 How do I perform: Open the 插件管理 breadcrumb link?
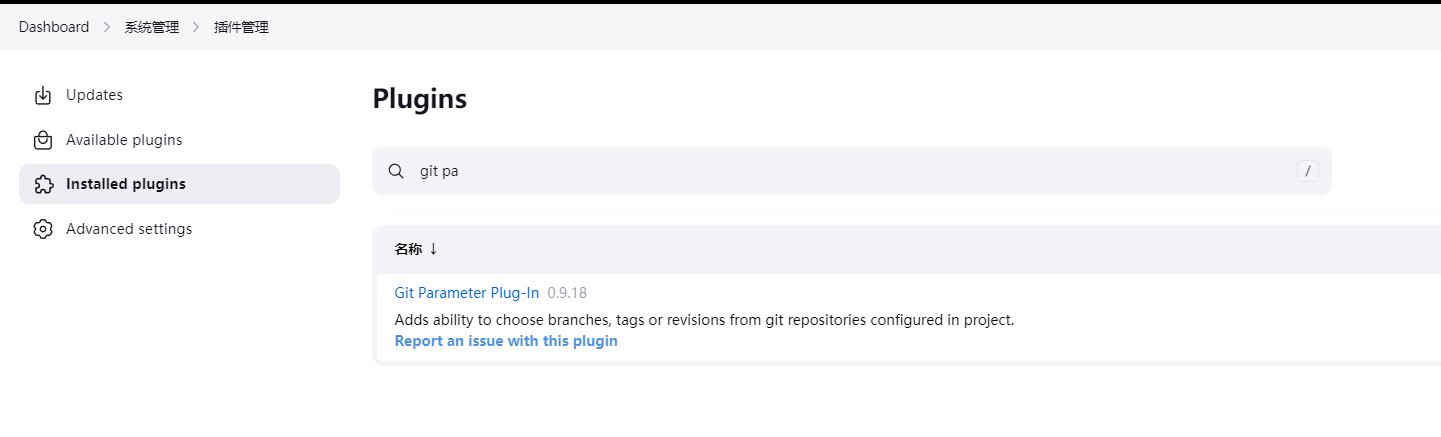[241, 27]
